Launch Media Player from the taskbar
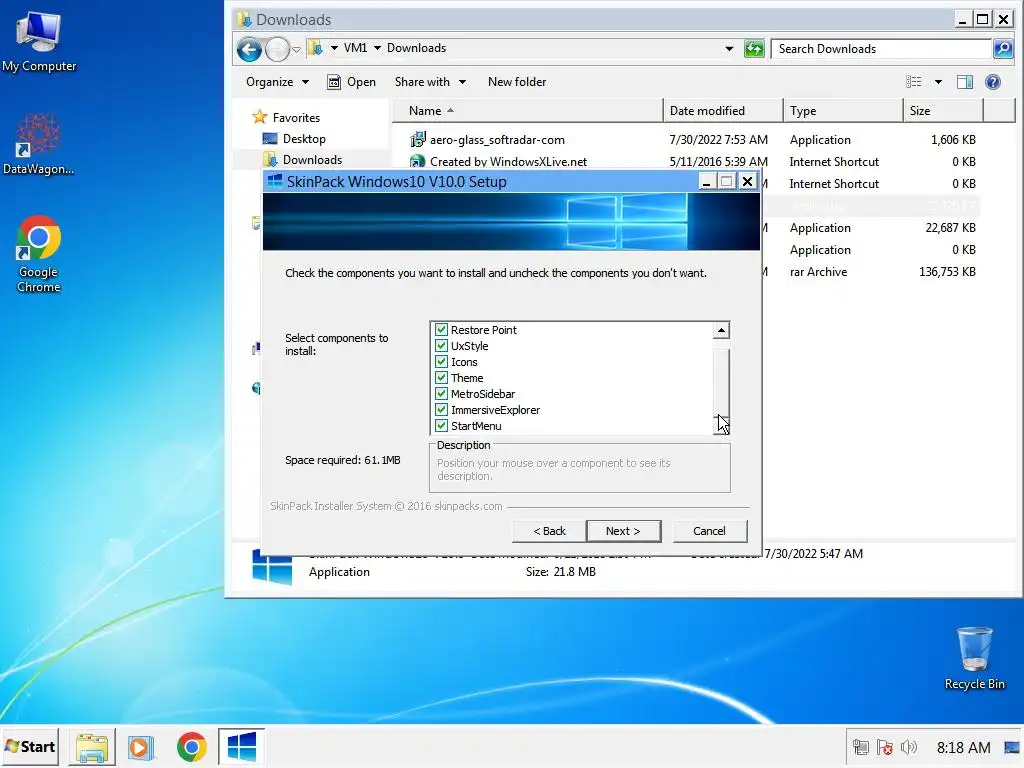 click(x=140, y=747)
